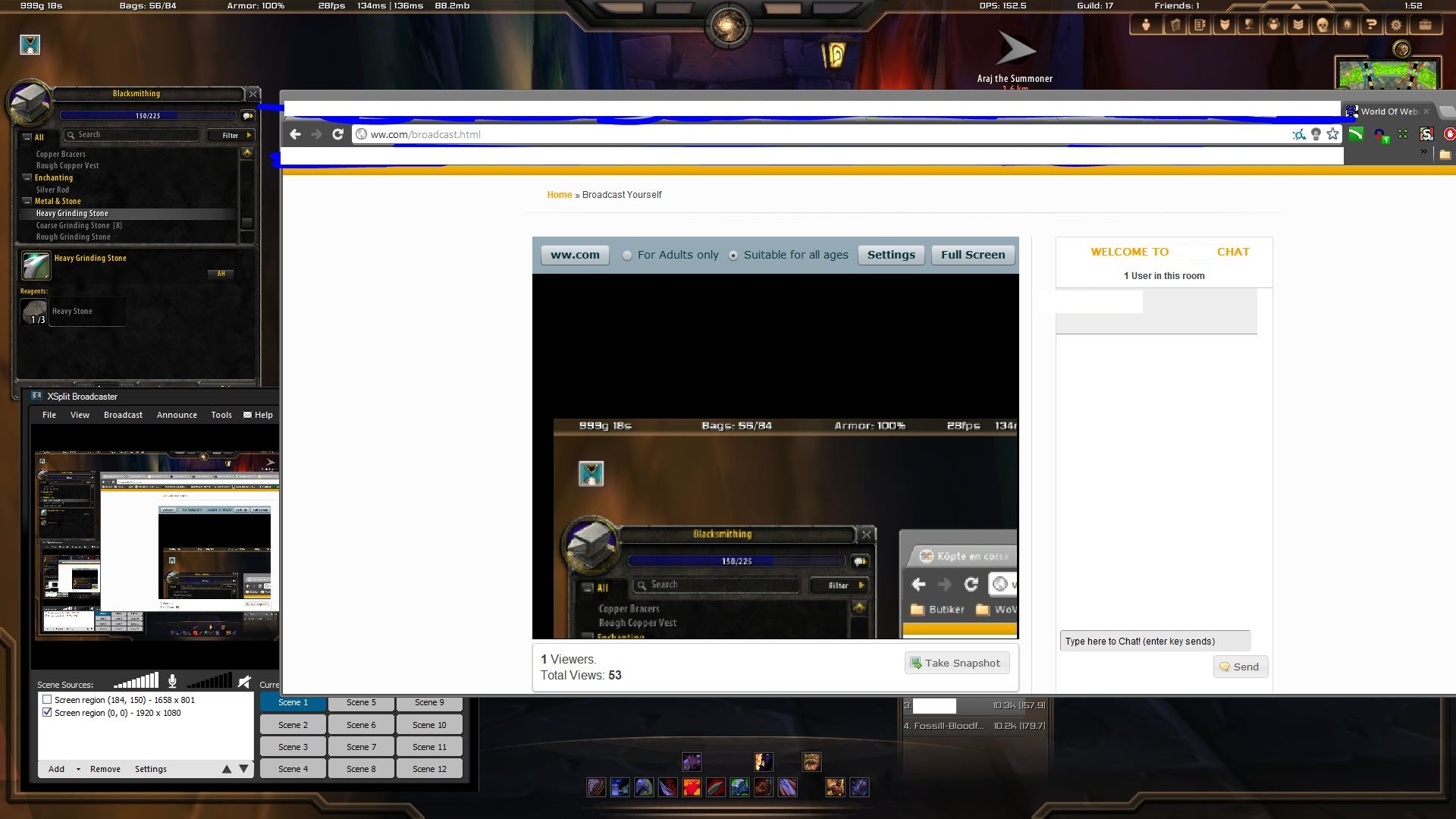Click the Full Screen button
The width and height of the screenshot is (1456, 819).
[973, 255]
